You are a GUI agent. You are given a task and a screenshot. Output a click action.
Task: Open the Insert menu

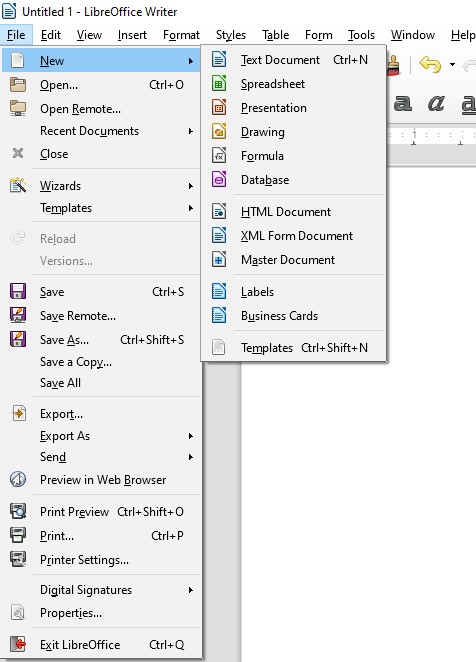[132, 35]
